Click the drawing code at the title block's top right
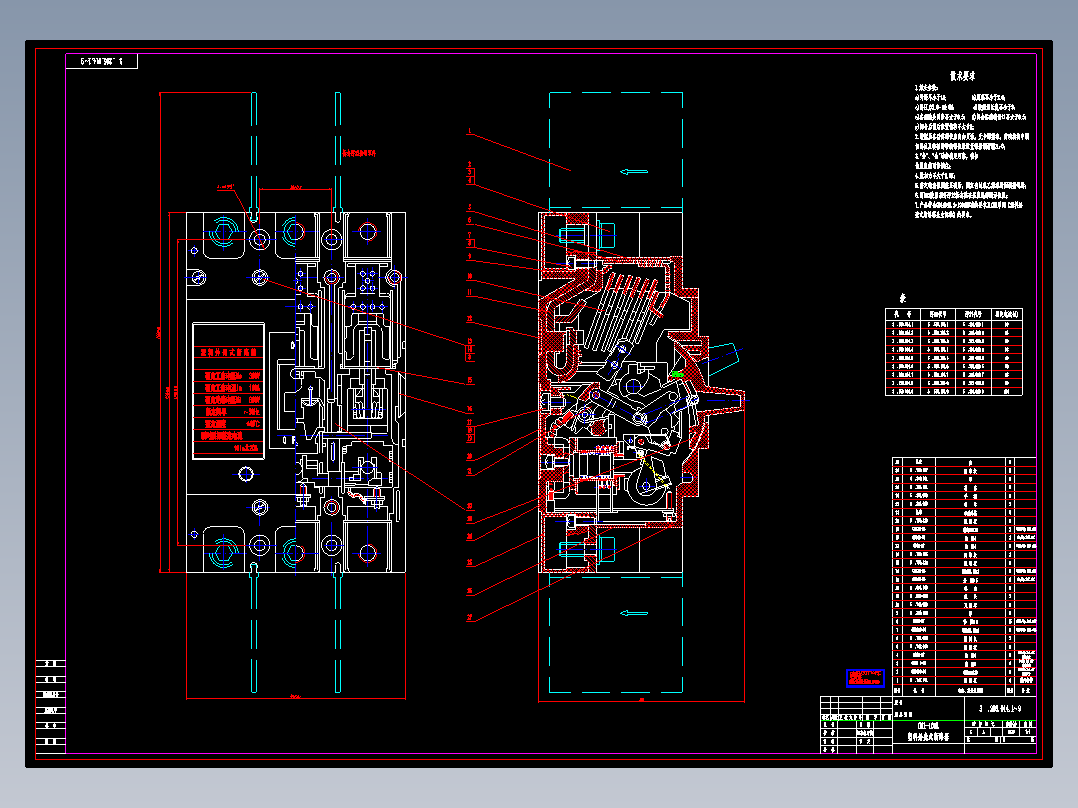The width and height of the screenshot is (1078, 808). pos(1000,708)
